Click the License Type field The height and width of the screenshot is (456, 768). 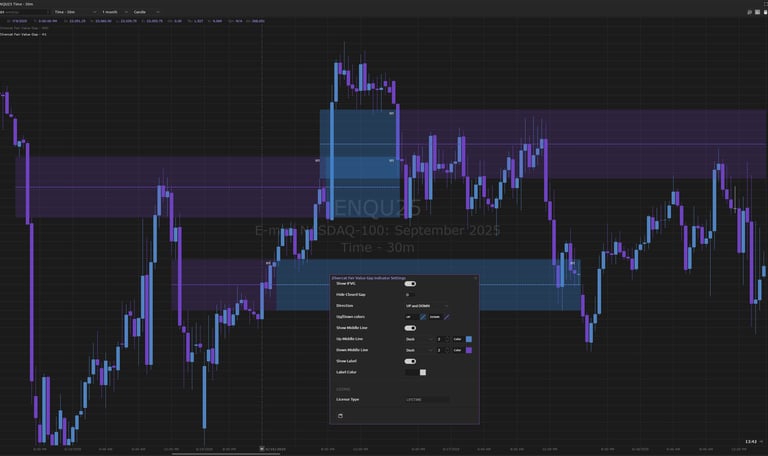tap(427, 400)
